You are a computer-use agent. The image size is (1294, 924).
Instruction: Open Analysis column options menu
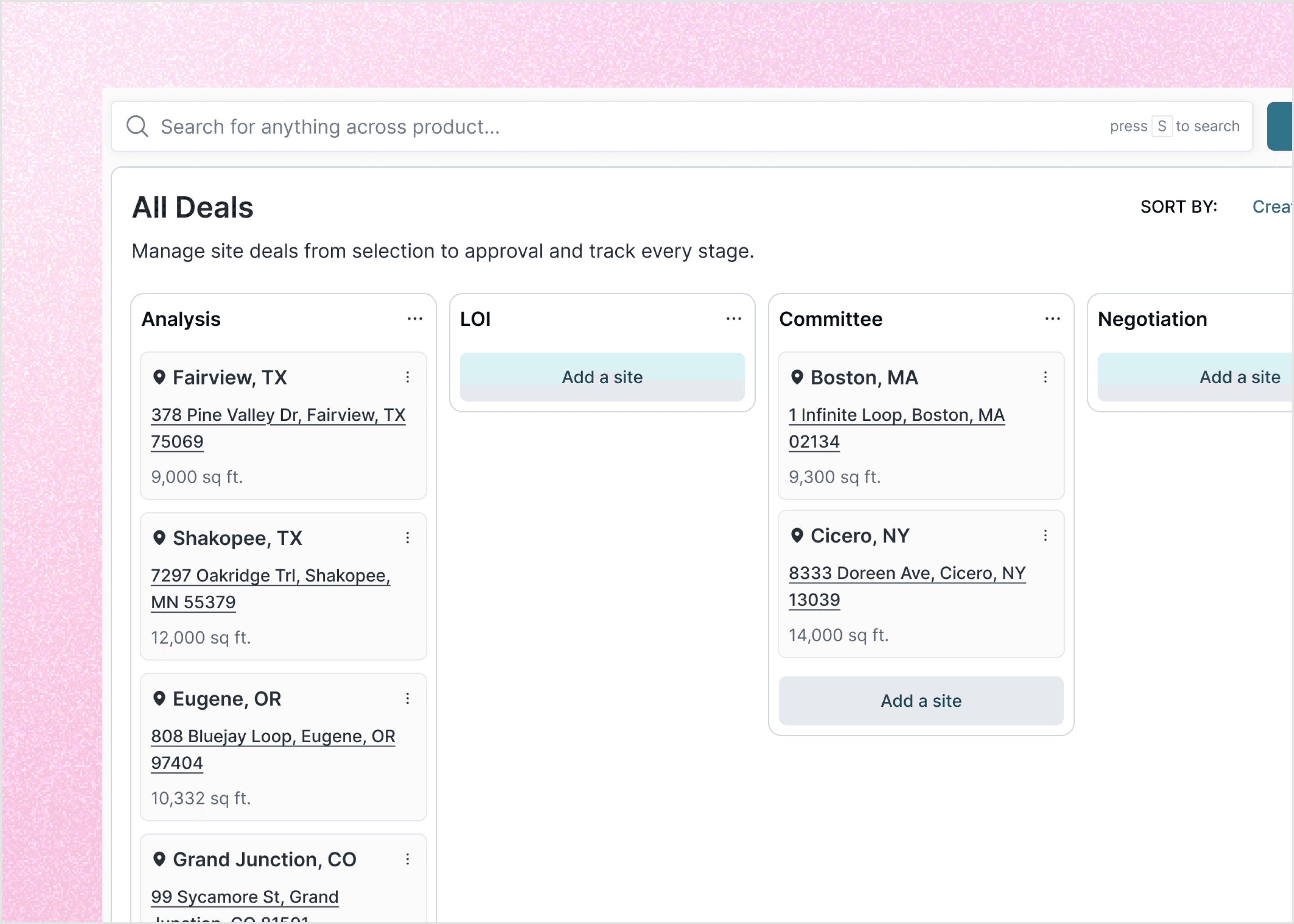point(415,319)
